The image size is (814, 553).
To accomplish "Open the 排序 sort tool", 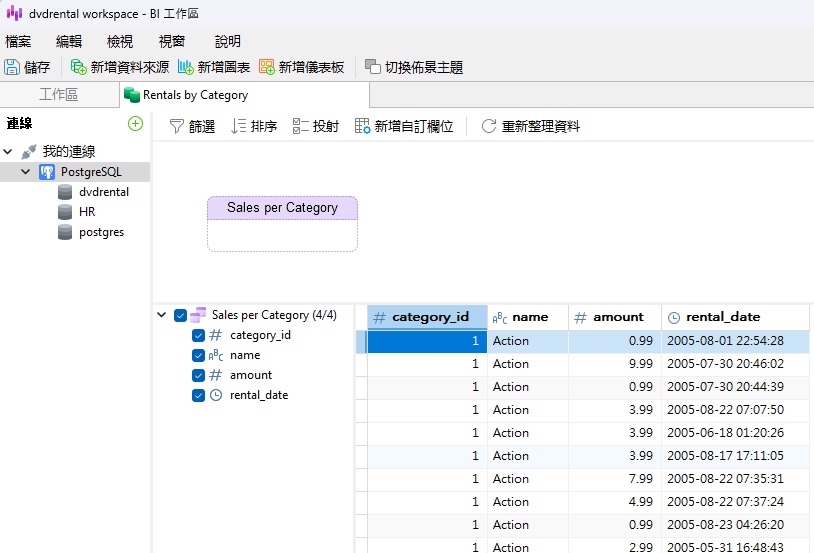I will (254, 126).
